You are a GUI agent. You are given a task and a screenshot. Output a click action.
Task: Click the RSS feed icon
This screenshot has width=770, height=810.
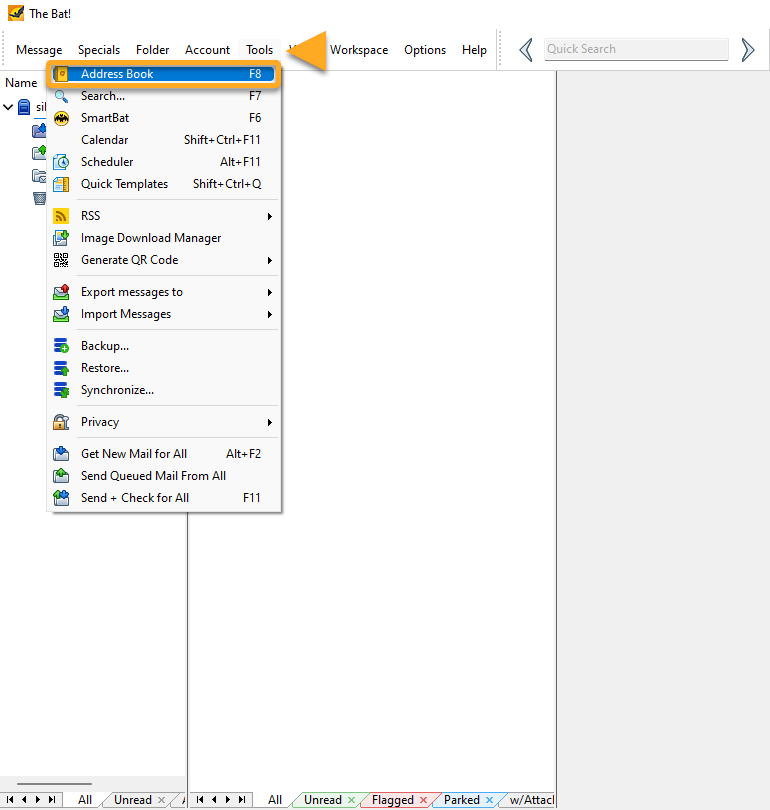(62, 216)
